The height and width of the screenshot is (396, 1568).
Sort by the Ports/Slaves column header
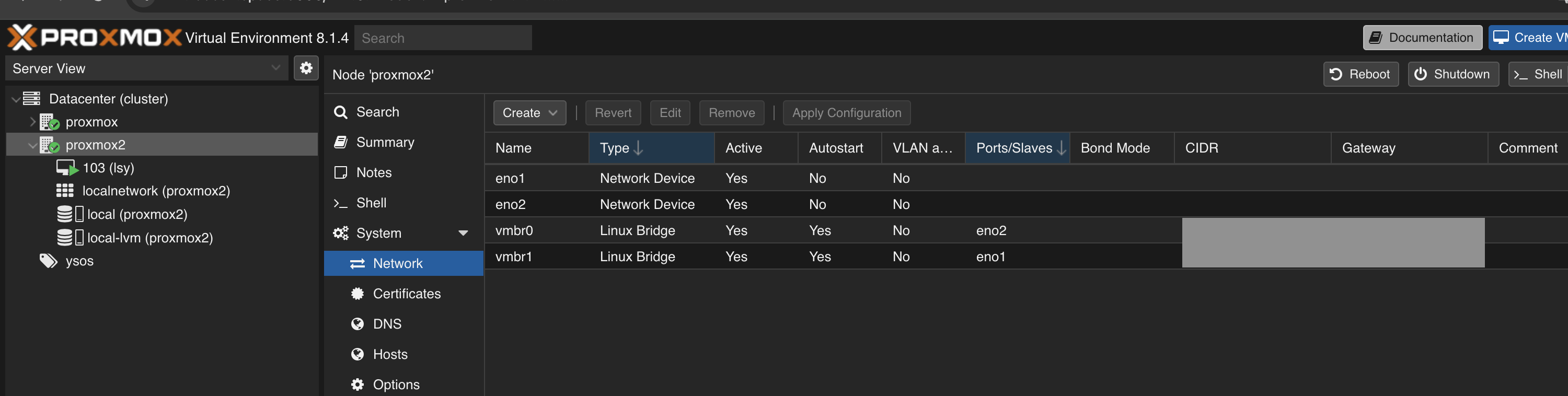(1017, 148)
